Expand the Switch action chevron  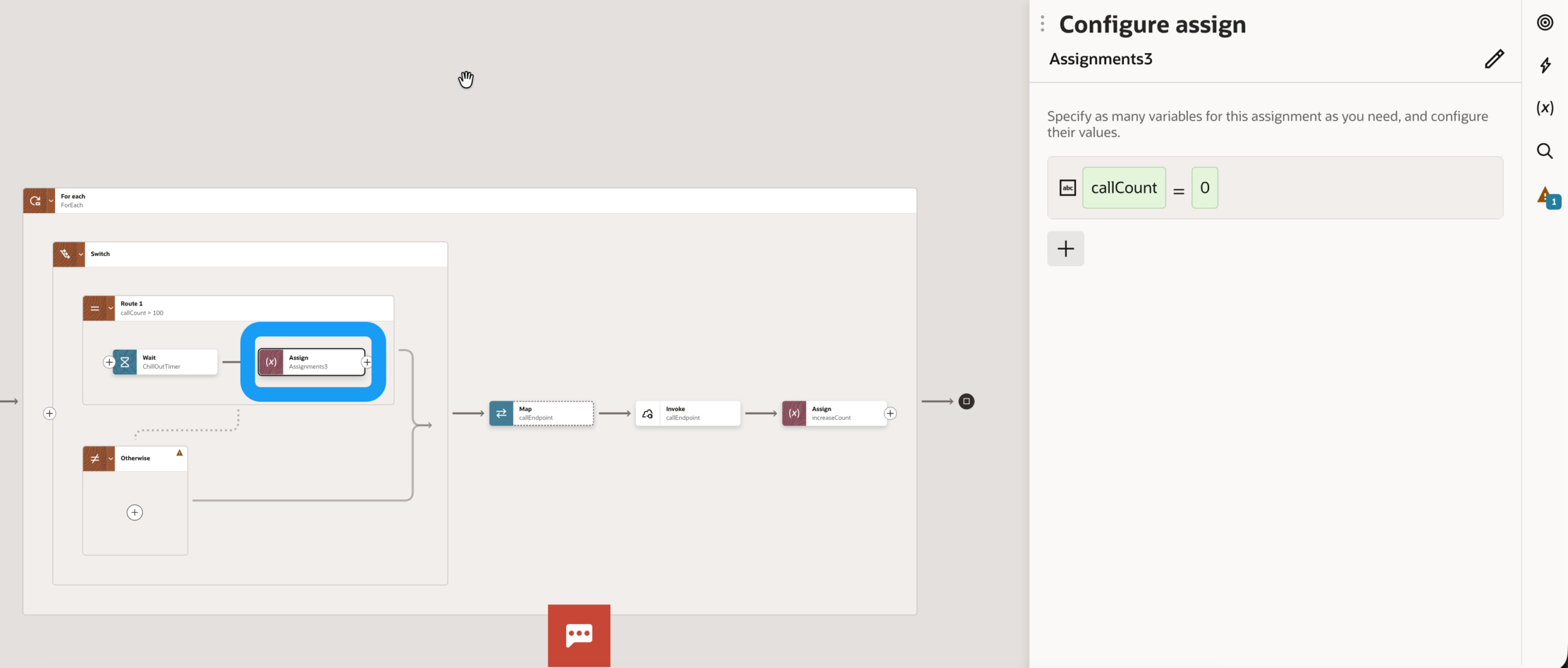click(x=81, y=254)
